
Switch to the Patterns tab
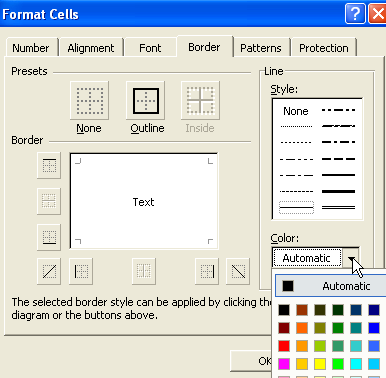261,48
